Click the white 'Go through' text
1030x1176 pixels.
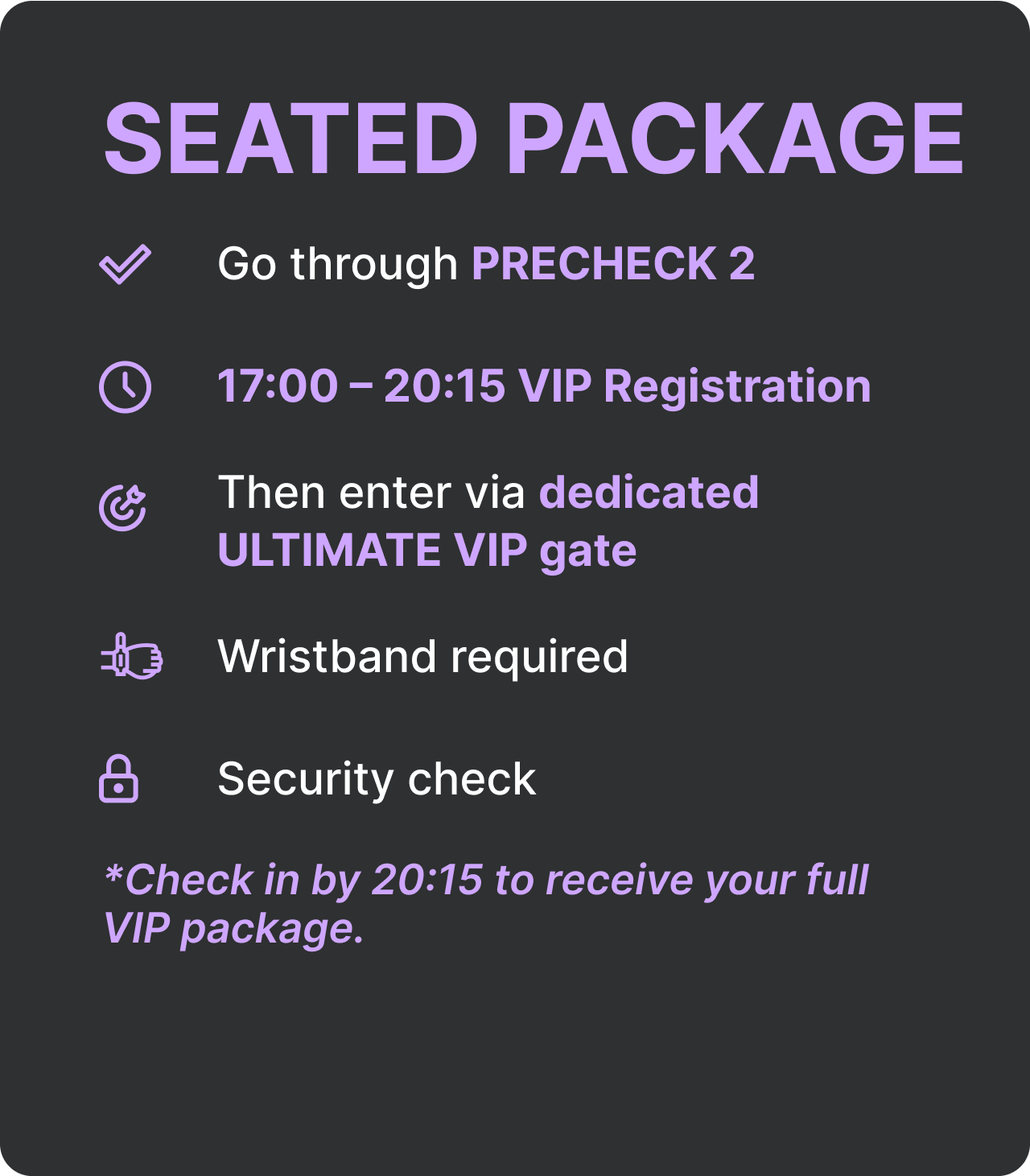click(337, 265)
